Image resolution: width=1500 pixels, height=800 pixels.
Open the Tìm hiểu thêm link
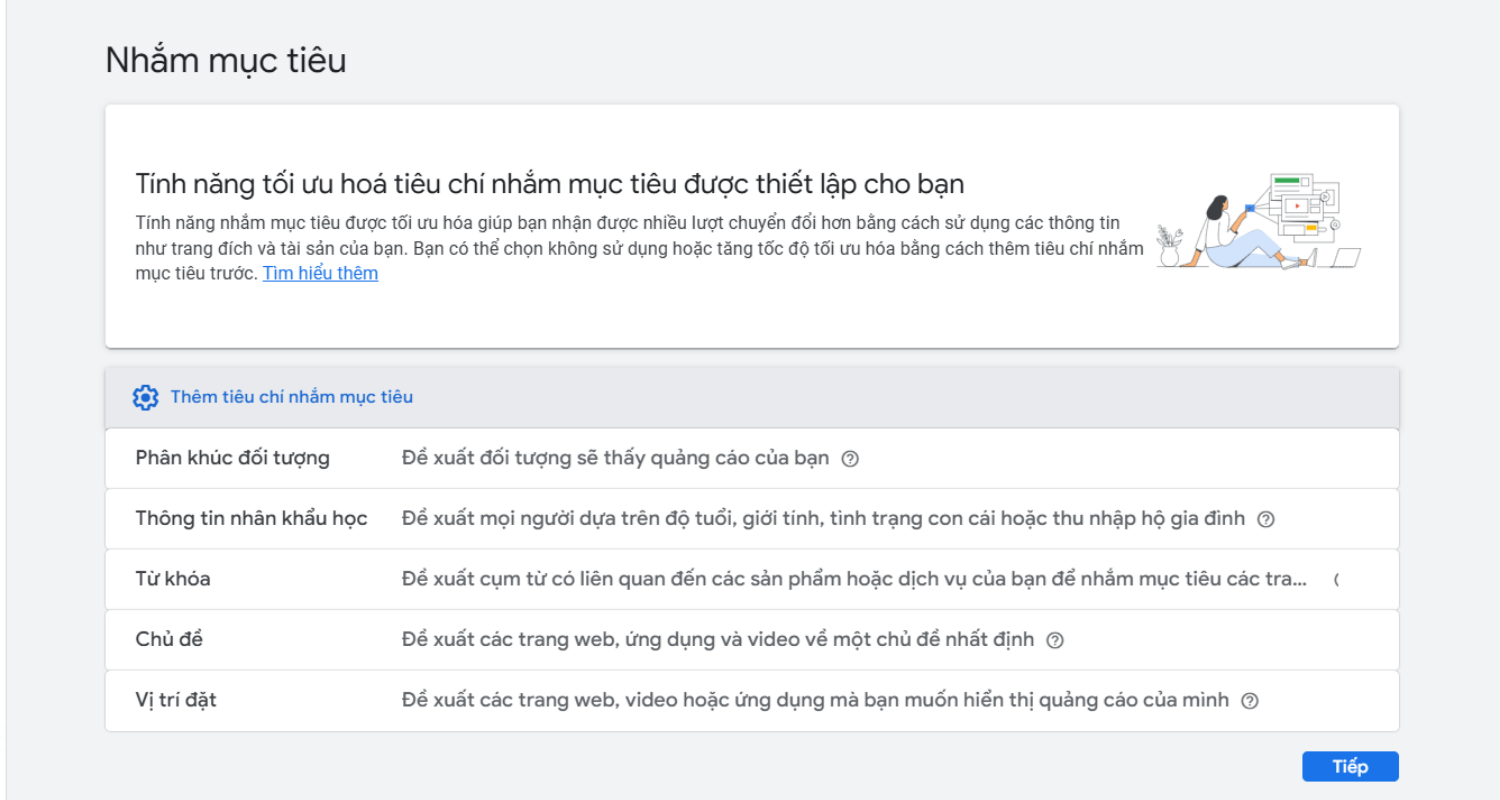[x=320, y=273]
